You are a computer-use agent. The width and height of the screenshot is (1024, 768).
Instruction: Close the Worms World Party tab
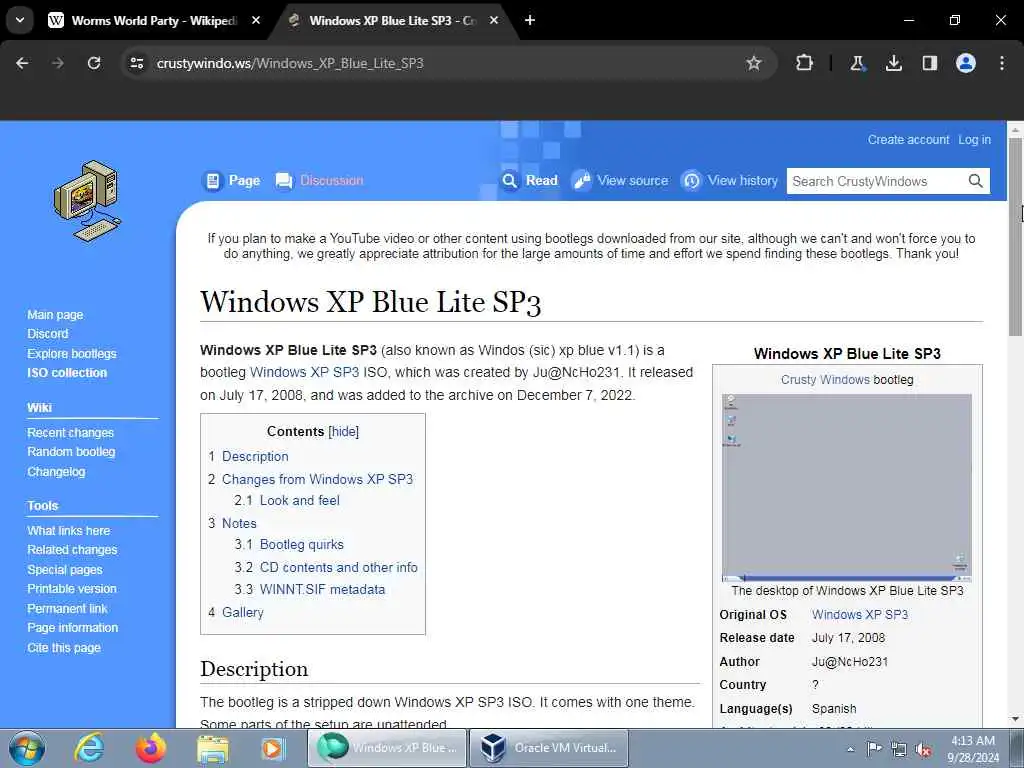(x=256, y=21)
